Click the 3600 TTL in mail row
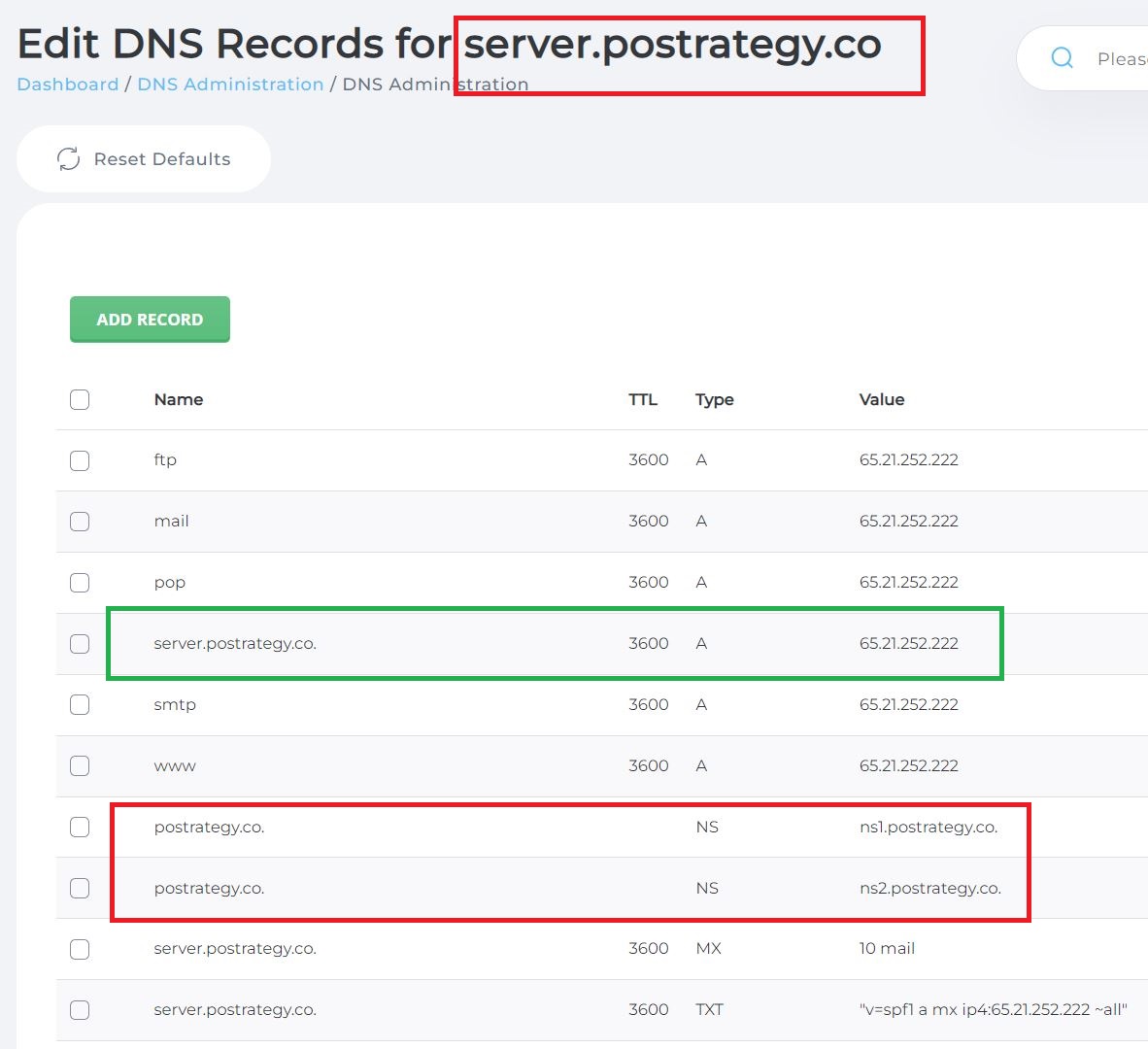 (x=649, y=522)
